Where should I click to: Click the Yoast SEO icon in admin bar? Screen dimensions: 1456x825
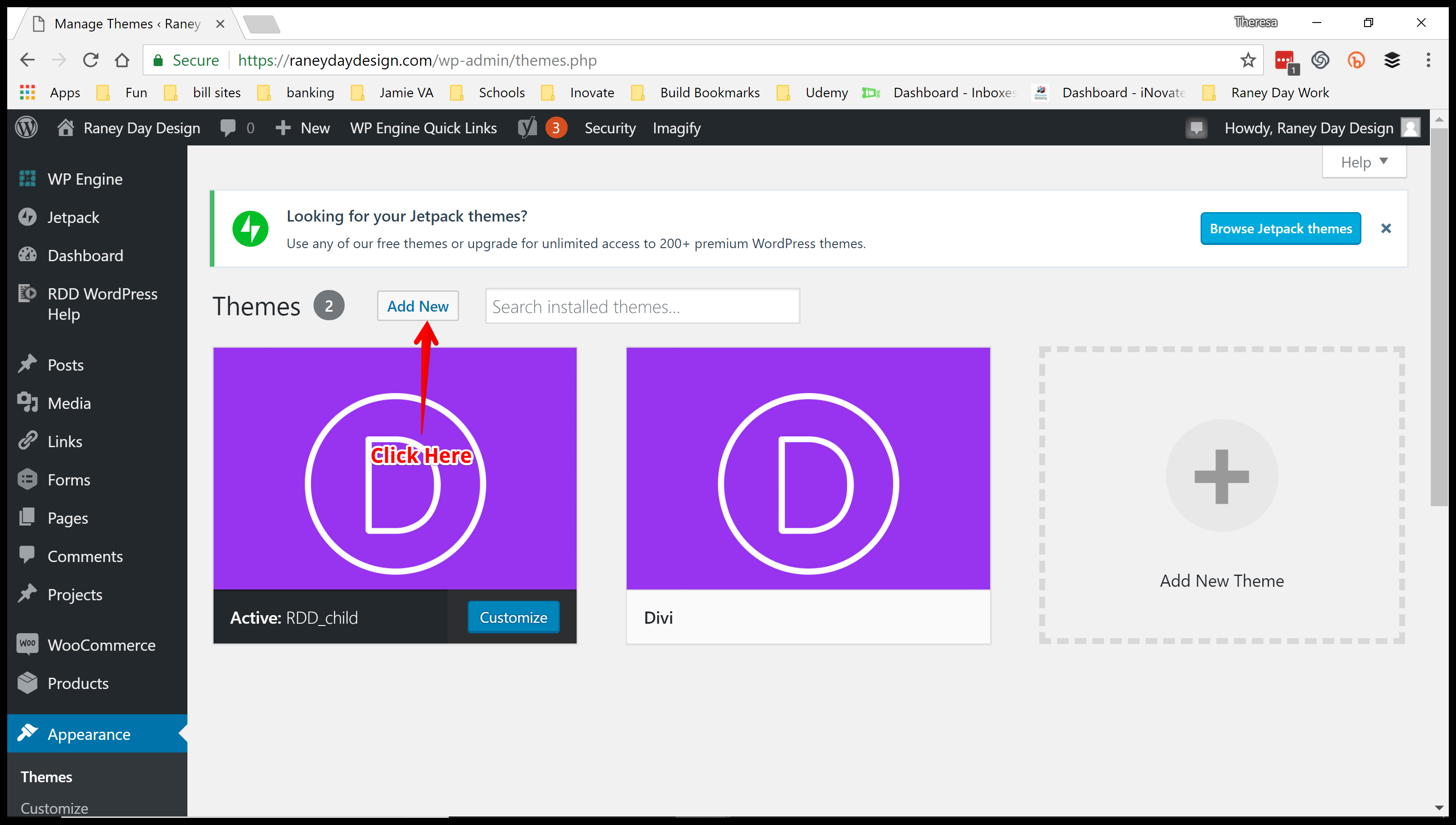527,127
